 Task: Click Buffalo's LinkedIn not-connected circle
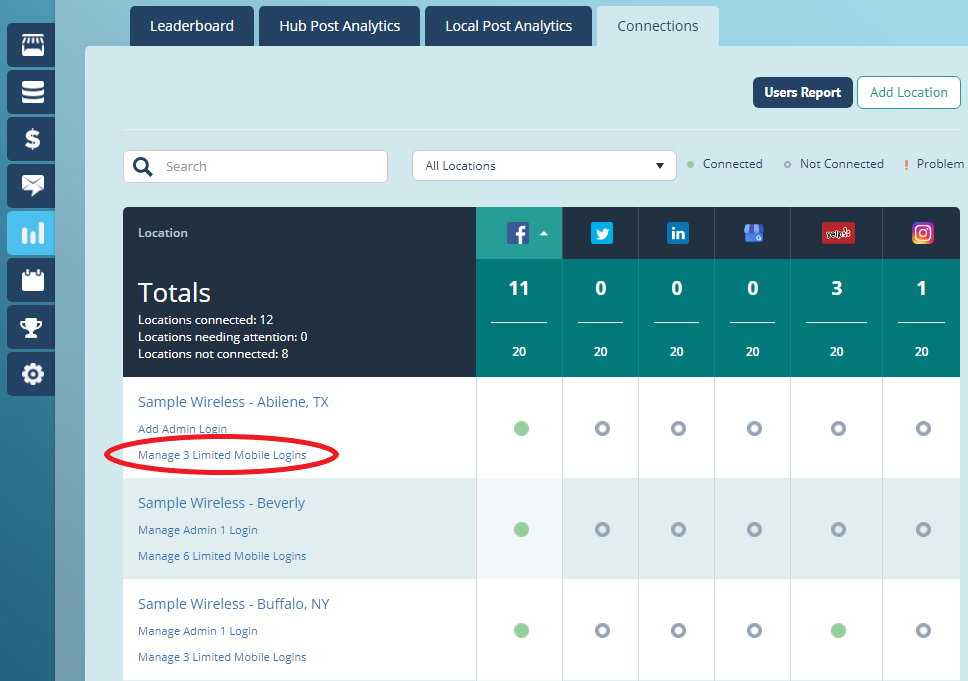(x=678, y=630)
